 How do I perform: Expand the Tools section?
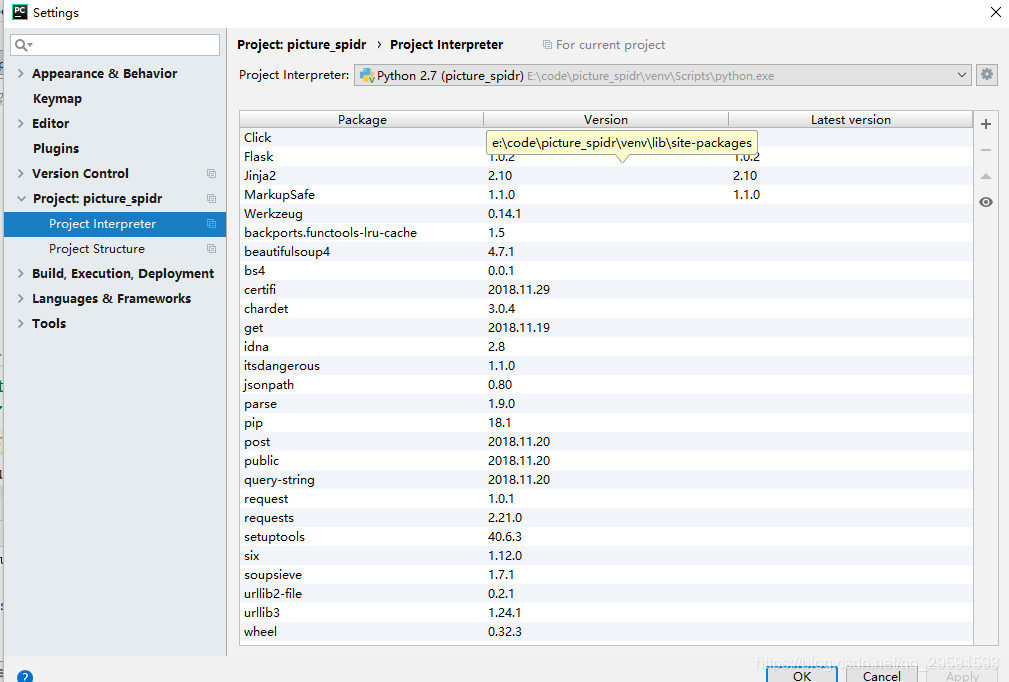pyautogui.click(x=21, y=324)
